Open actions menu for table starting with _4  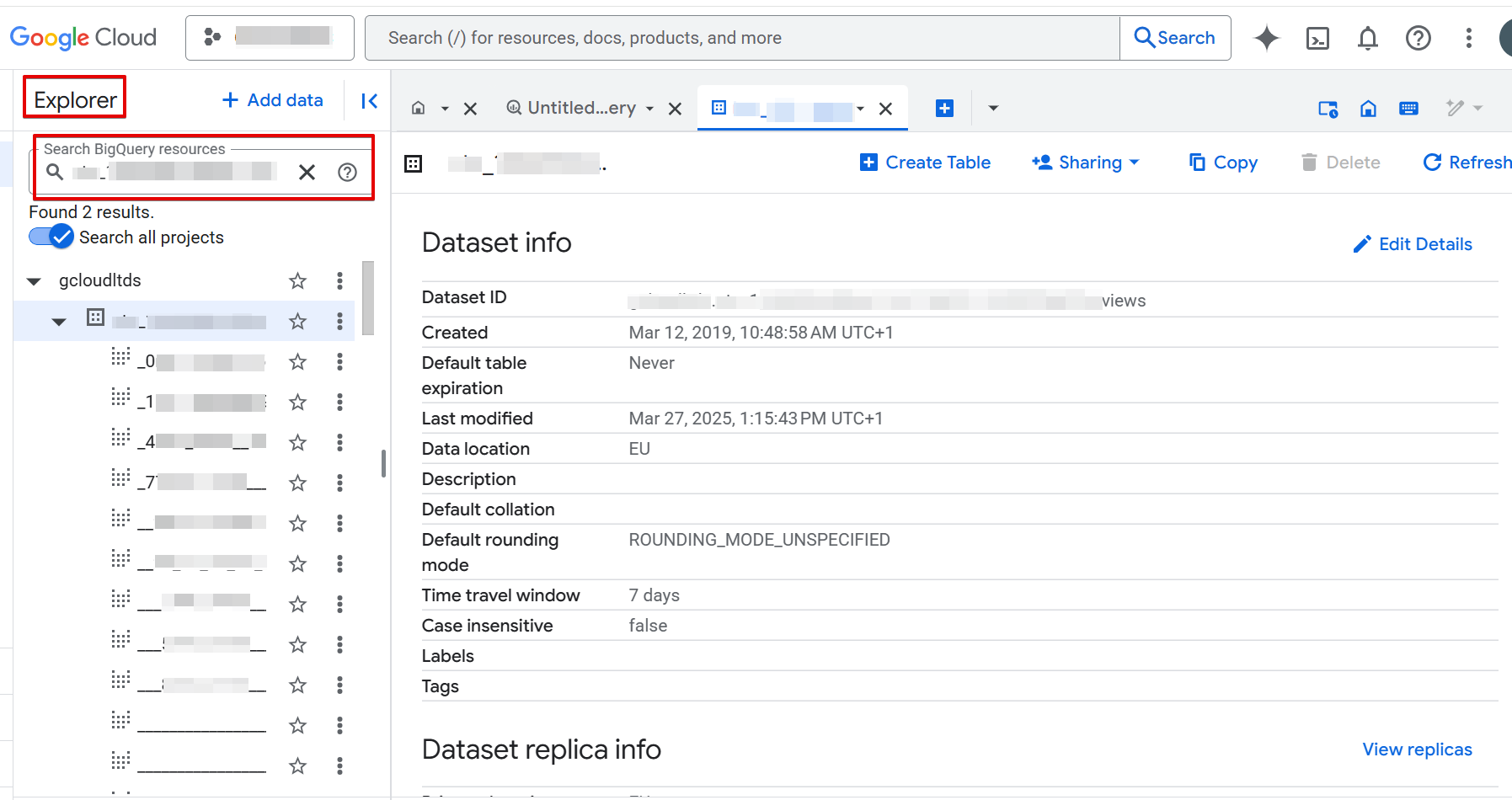pos(339,443)
